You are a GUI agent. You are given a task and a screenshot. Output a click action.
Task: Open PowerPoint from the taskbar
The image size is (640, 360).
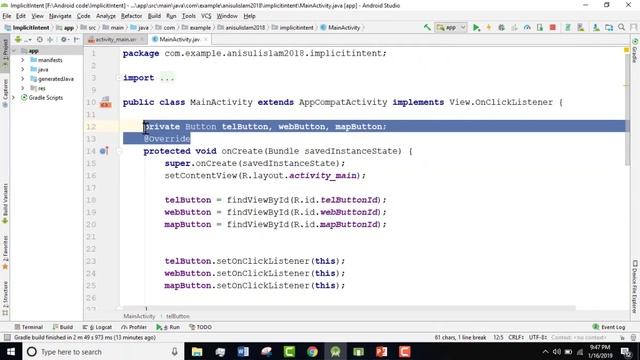pyautogui.click(x=381, y=351)
